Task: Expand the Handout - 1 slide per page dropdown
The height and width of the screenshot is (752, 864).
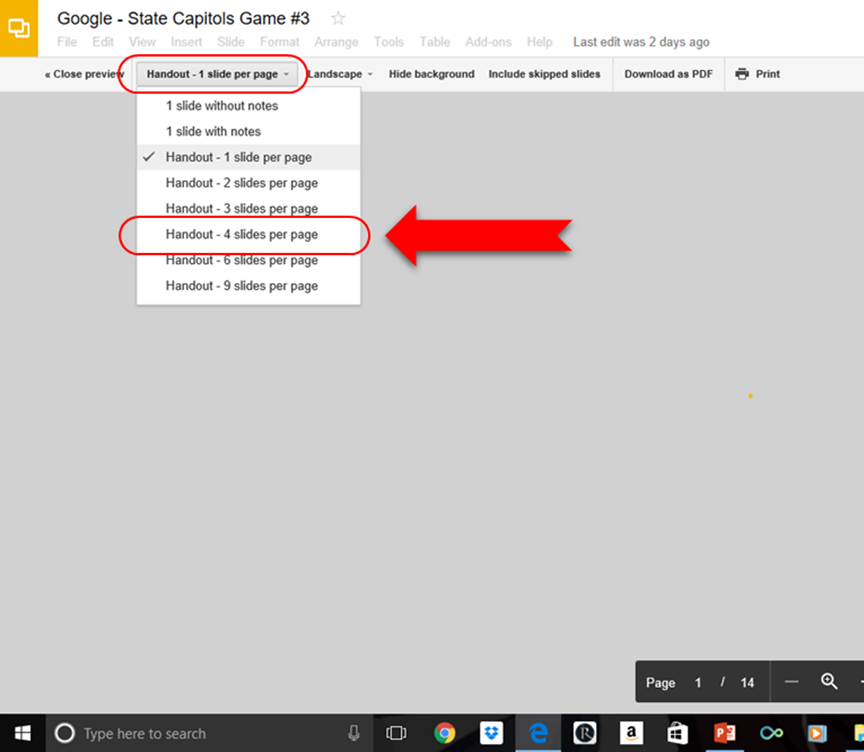Action: 217,74
